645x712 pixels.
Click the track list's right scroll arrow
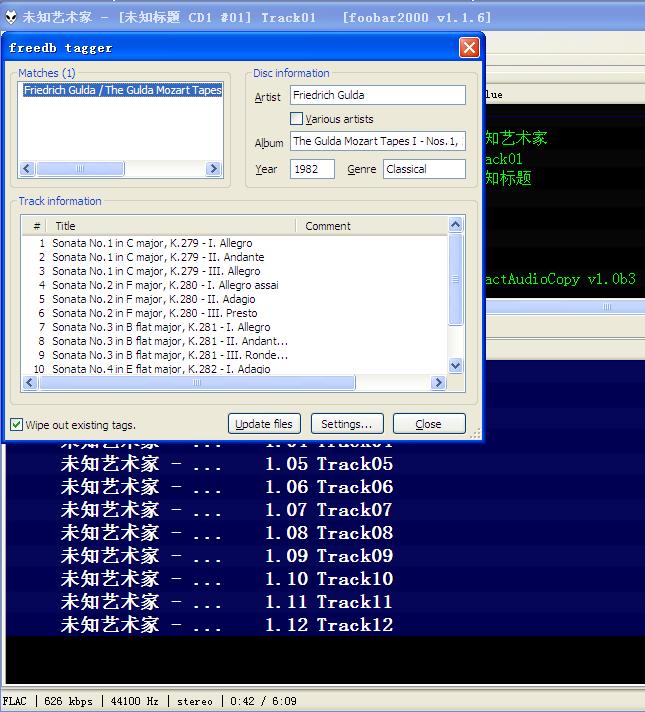pos(438,382)
